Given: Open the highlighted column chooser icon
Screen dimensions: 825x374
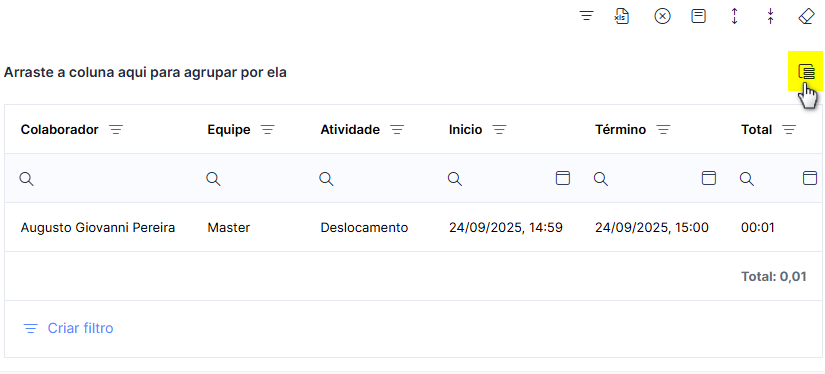Looking at the screenshot, I should [806, 71].
